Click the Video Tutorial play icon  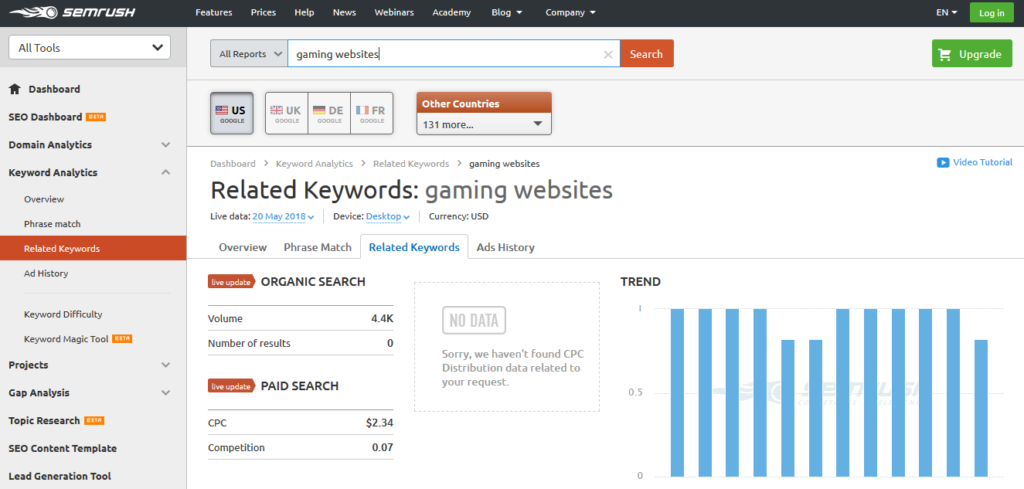click(942, 163)
